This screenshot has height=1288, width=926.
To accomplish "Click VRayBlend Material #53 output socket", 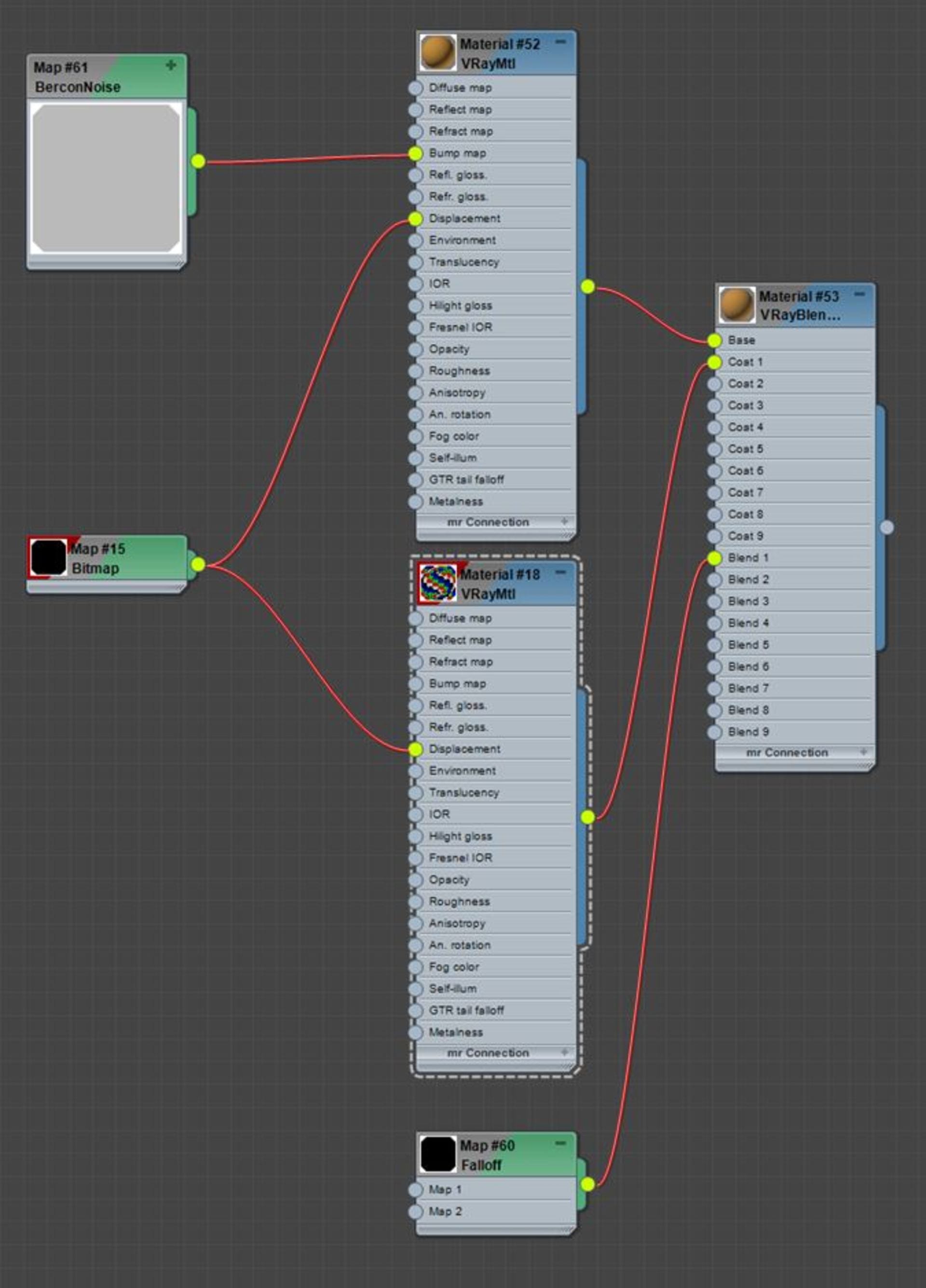I will coord(887,528).
